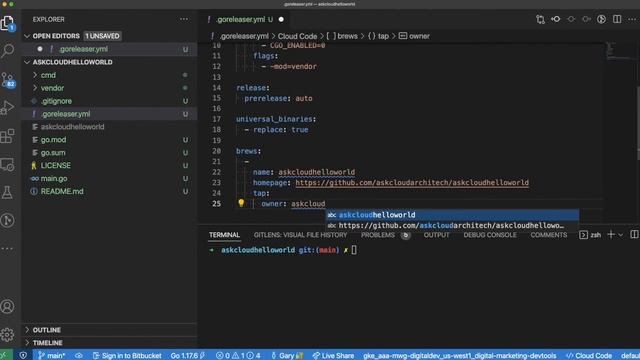Click the main branch in status bar
Image resolution: width=640 pixels, height=360 pixels.
[x=52, y=356]
